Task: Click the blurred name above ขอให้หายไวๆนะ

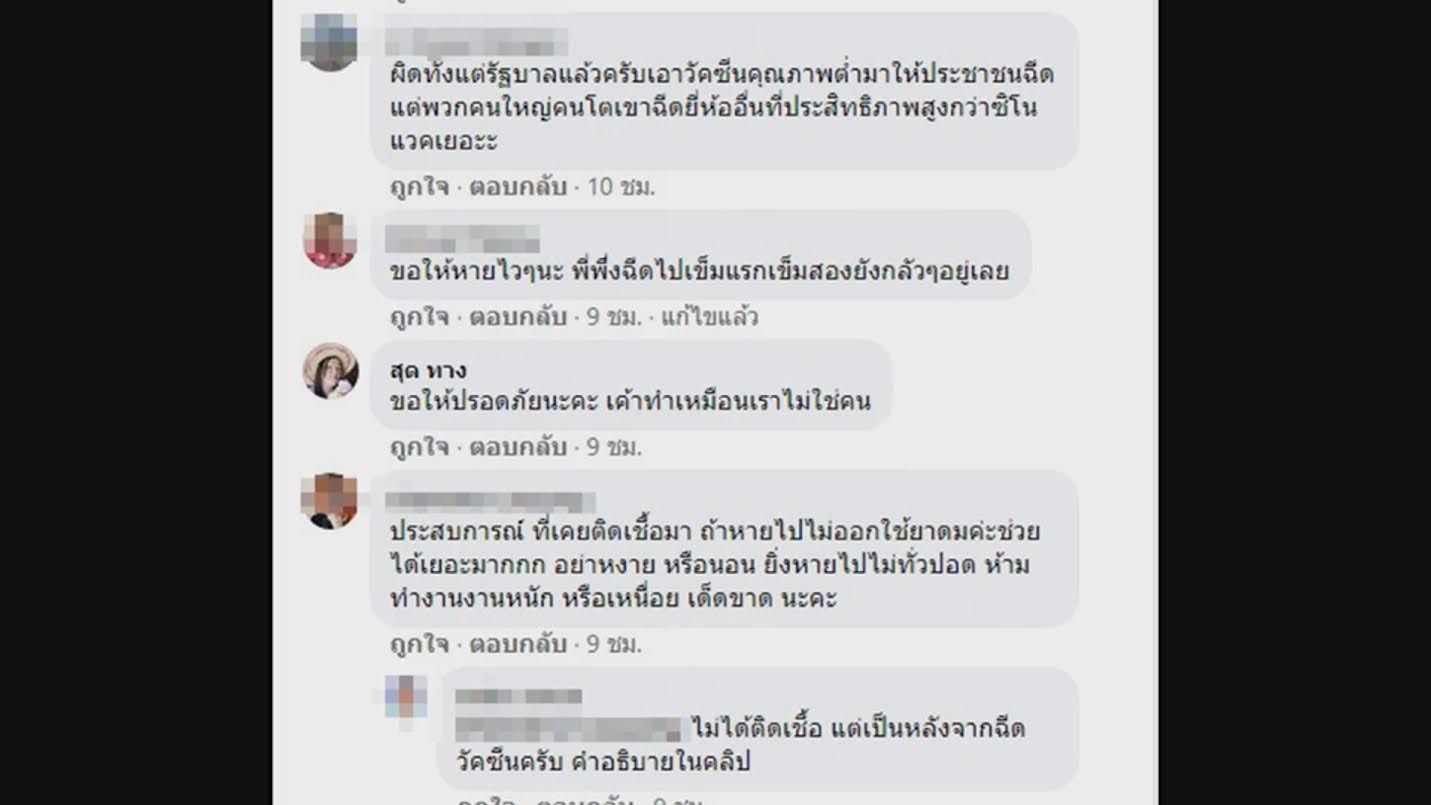Action: [462, 239]
